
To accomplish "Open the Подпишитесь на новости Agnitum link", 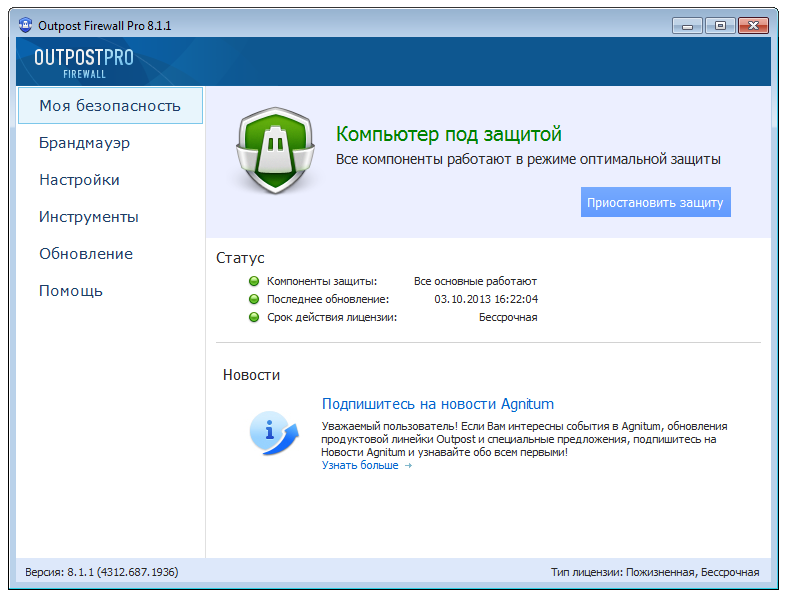I will (438, 404).
